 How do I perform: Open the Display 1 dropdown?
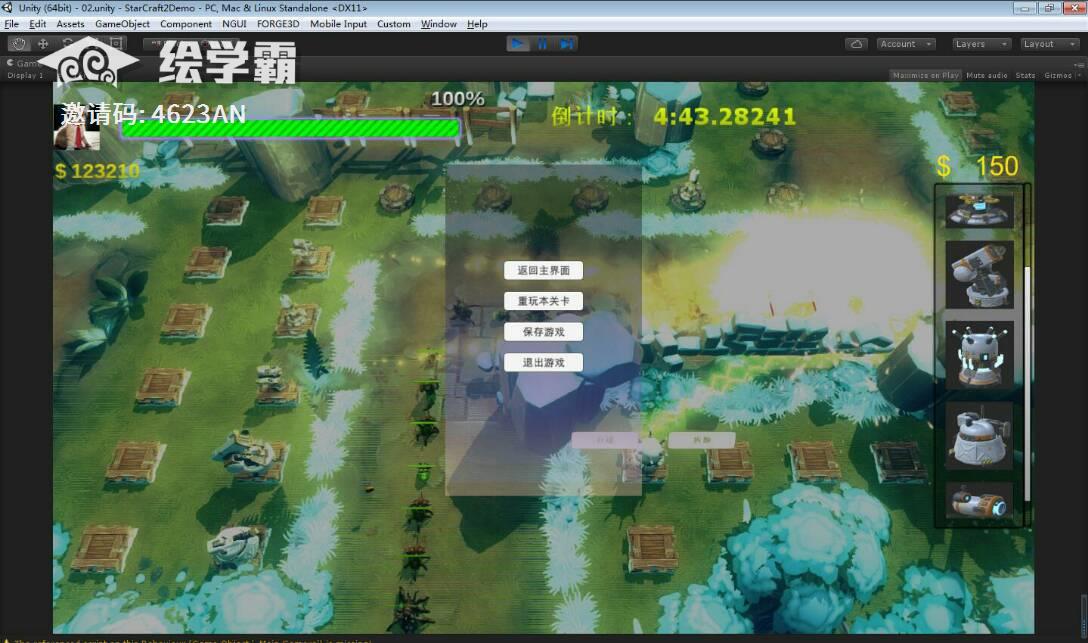point(25,75)
